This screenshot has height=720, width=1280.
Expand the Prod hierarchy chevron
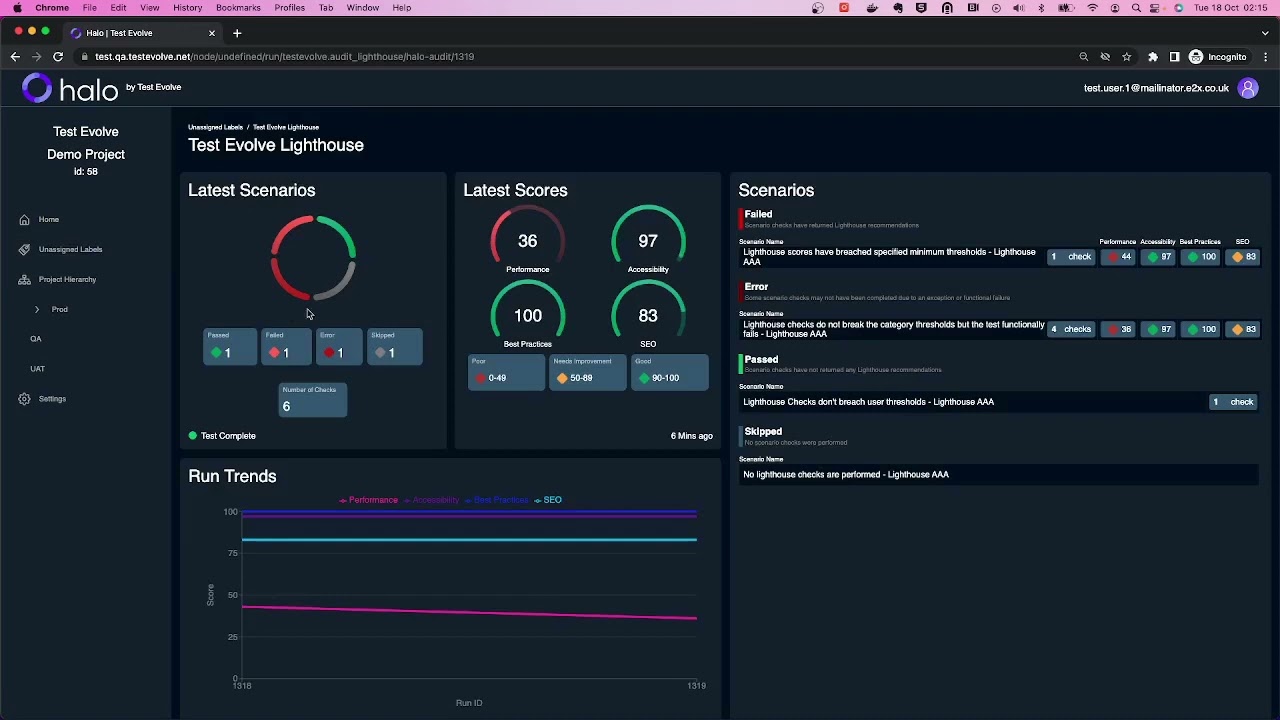coord(37,310)
